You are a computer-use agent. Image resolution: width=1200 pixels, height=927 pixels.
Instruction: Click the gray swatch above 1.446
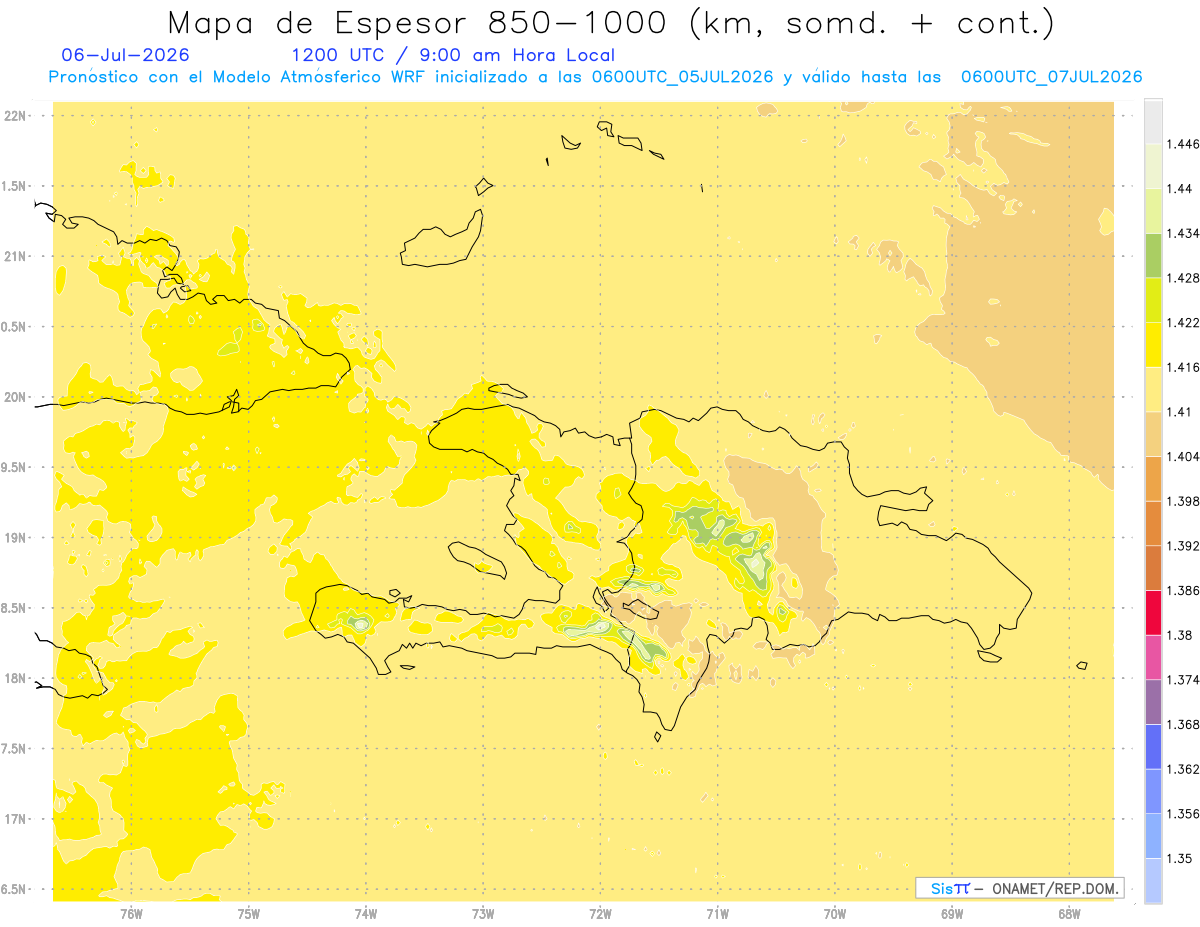click(1153, 121)
